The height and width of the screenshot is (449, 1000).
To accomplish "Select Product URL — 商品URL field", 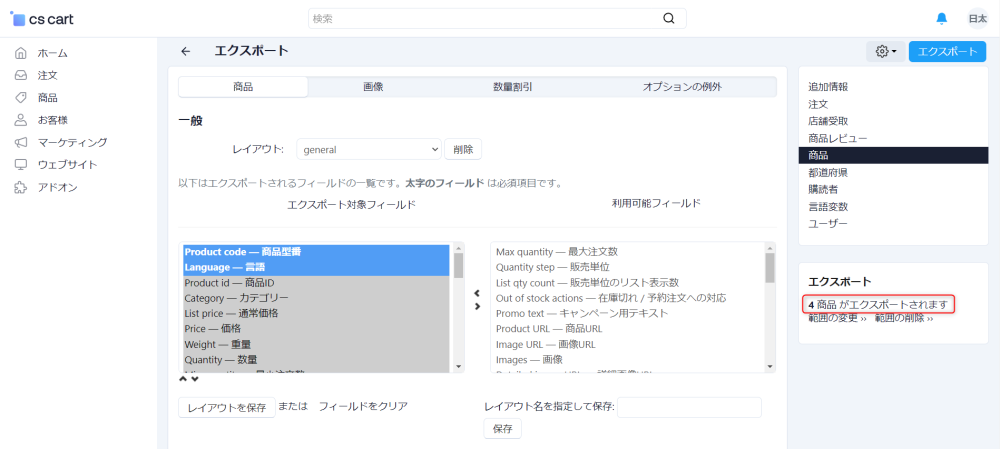I will [629, 329].
